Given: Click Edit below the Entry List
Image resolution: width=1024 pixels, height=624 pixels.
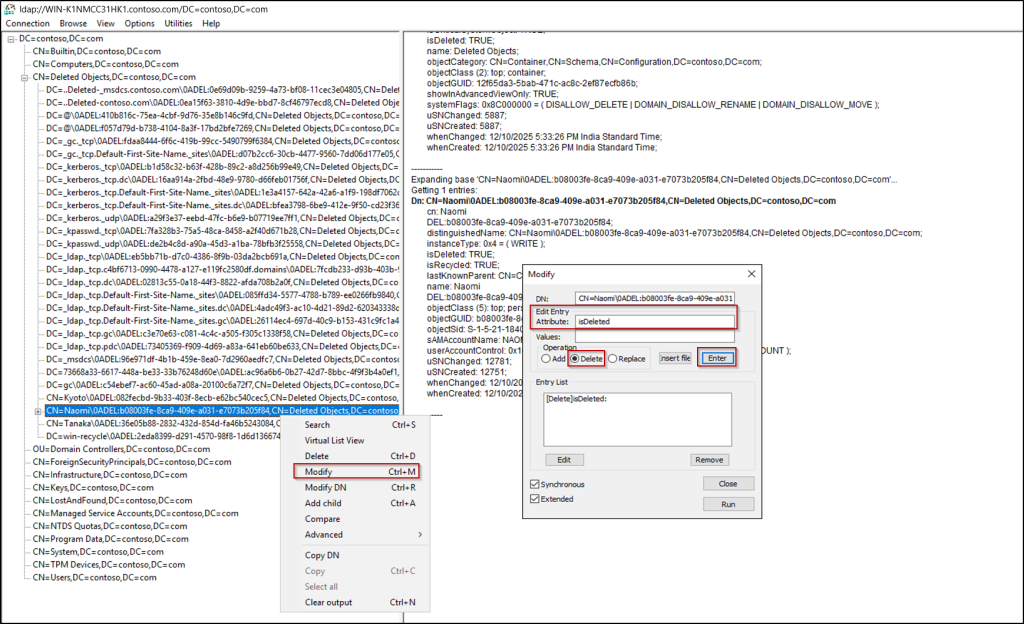Looking at the screenshot, I should tap(565, 459).
